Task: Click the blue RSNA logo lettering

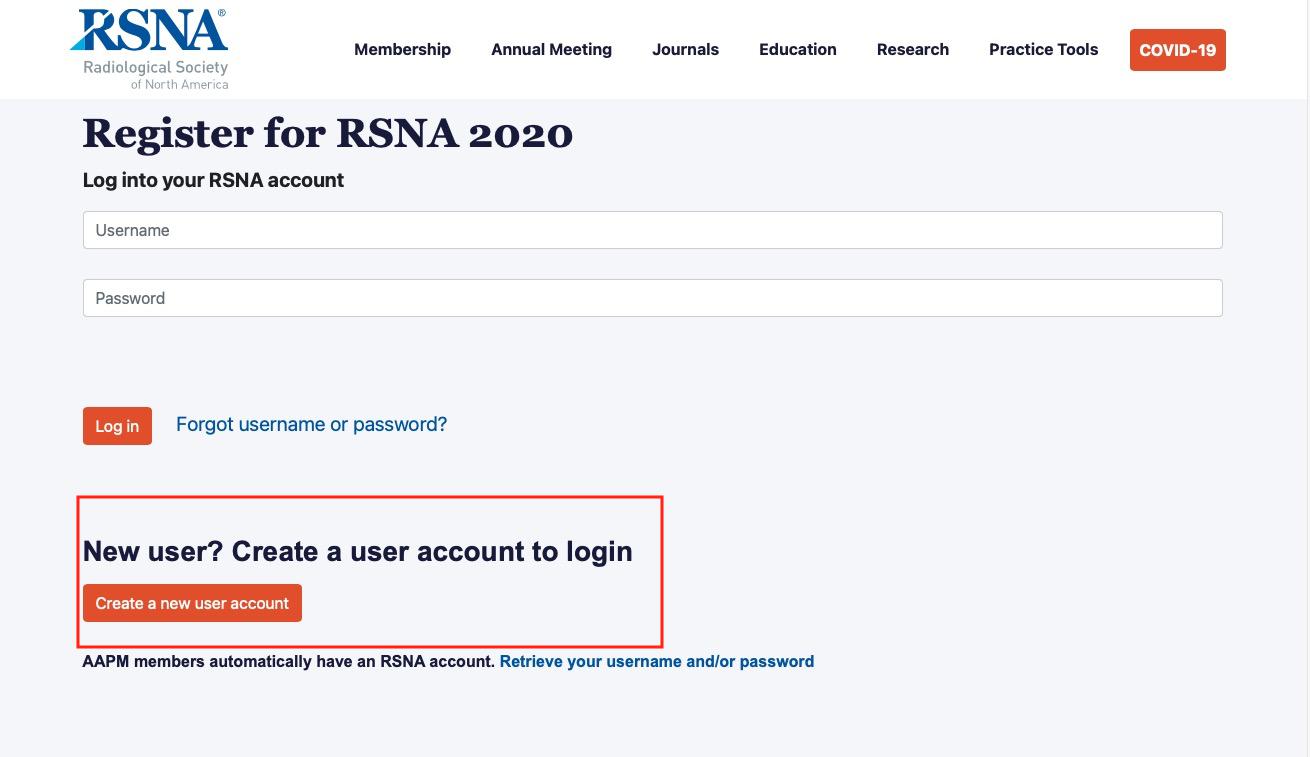Action: click(x=149, y=30)
